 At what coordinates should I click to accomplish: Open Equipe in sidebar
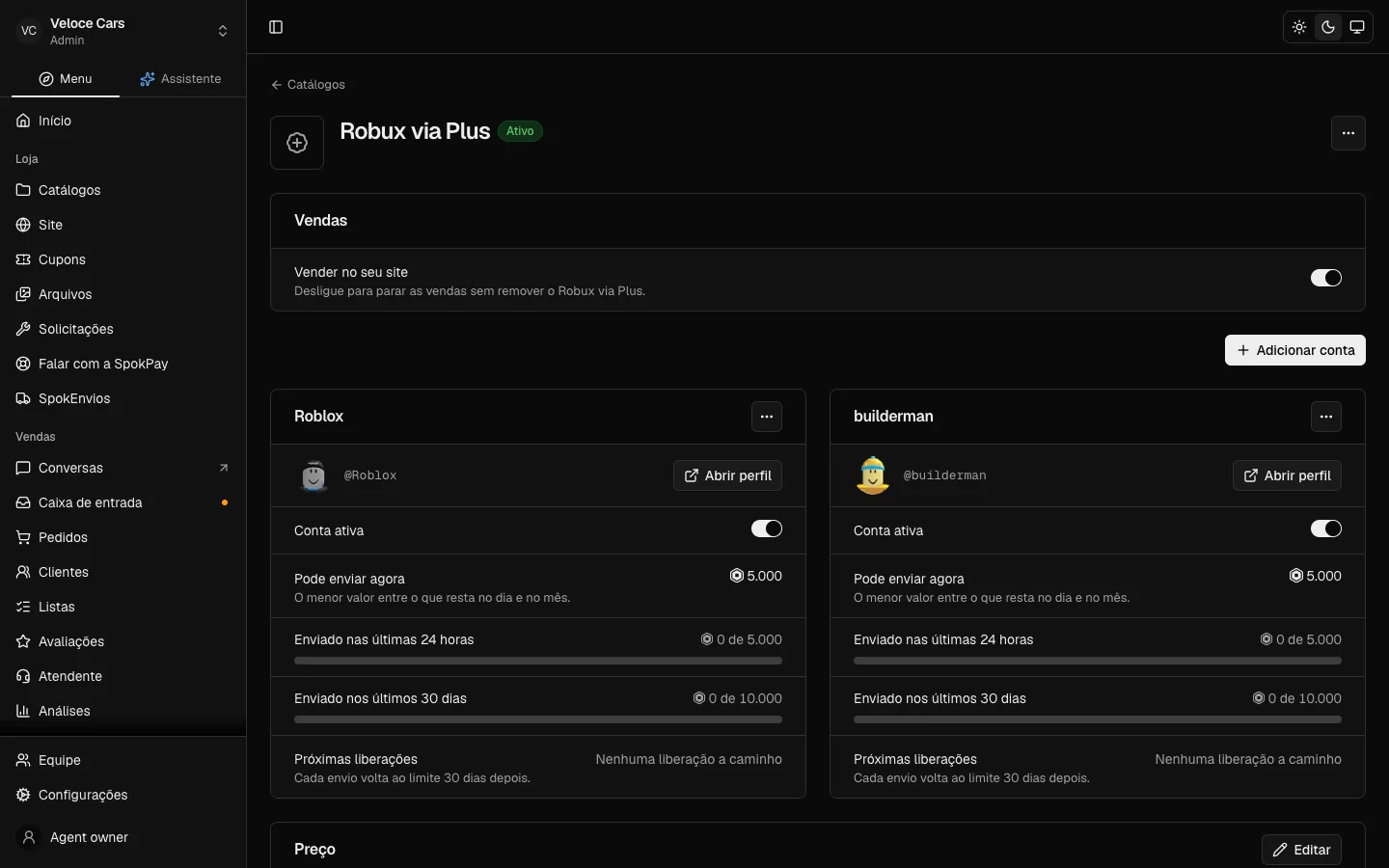click(x=123, y=760)
